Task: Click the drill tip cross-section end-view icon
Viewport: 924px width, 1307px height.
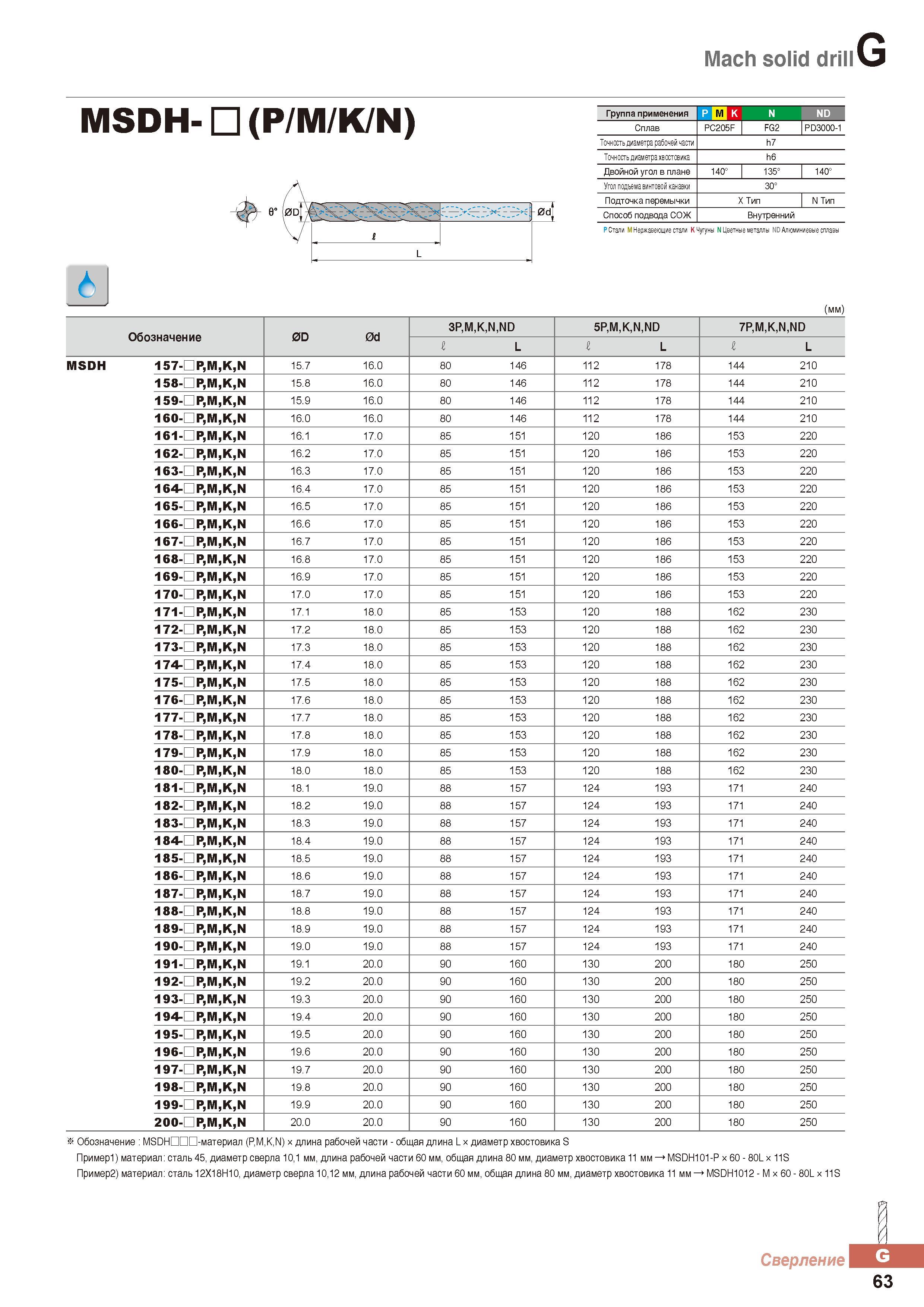Action: point(246,212)
